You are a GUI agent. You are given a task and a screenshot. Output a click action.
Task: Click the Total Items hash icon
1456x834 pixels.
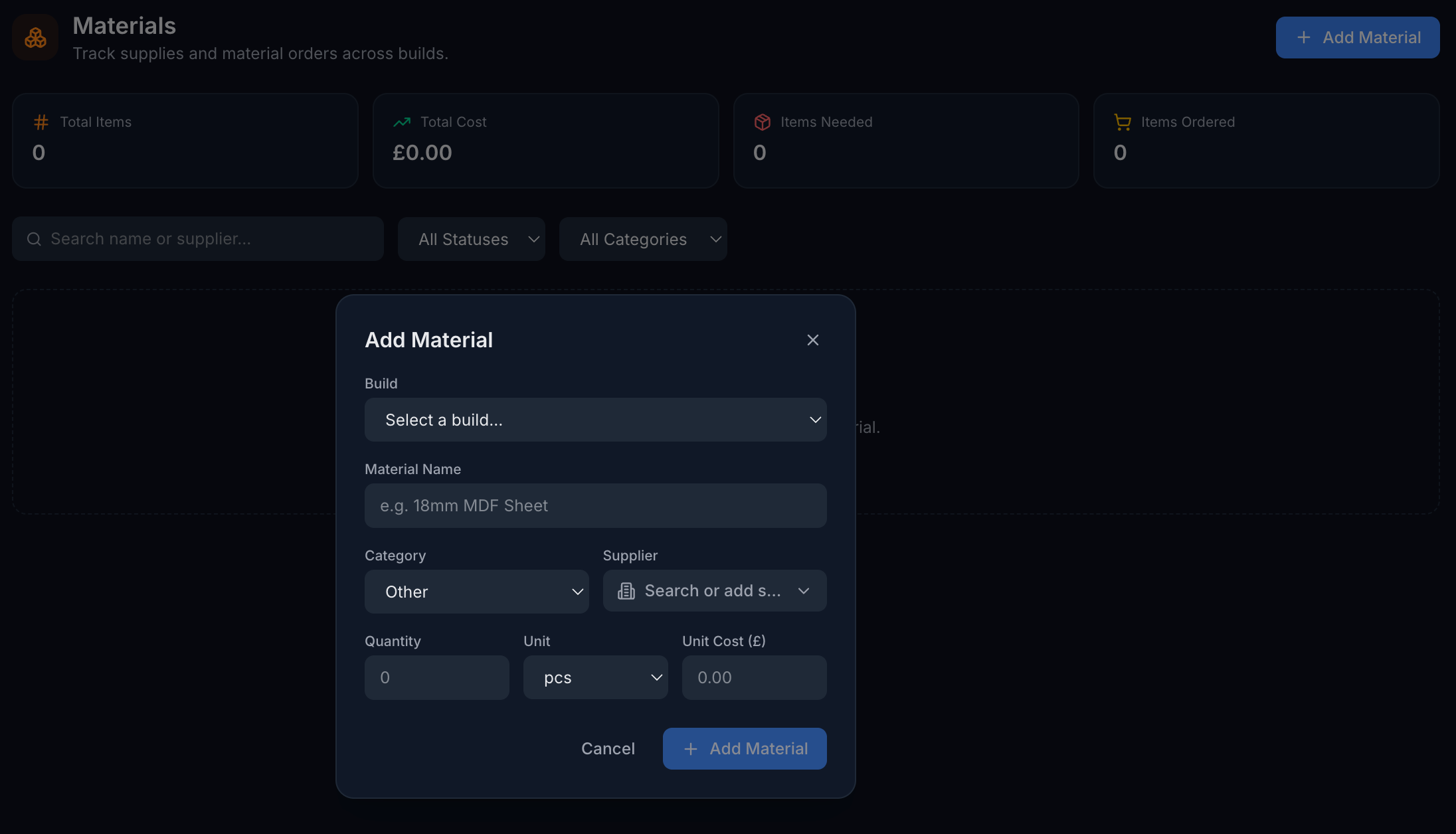click(41, 122)
